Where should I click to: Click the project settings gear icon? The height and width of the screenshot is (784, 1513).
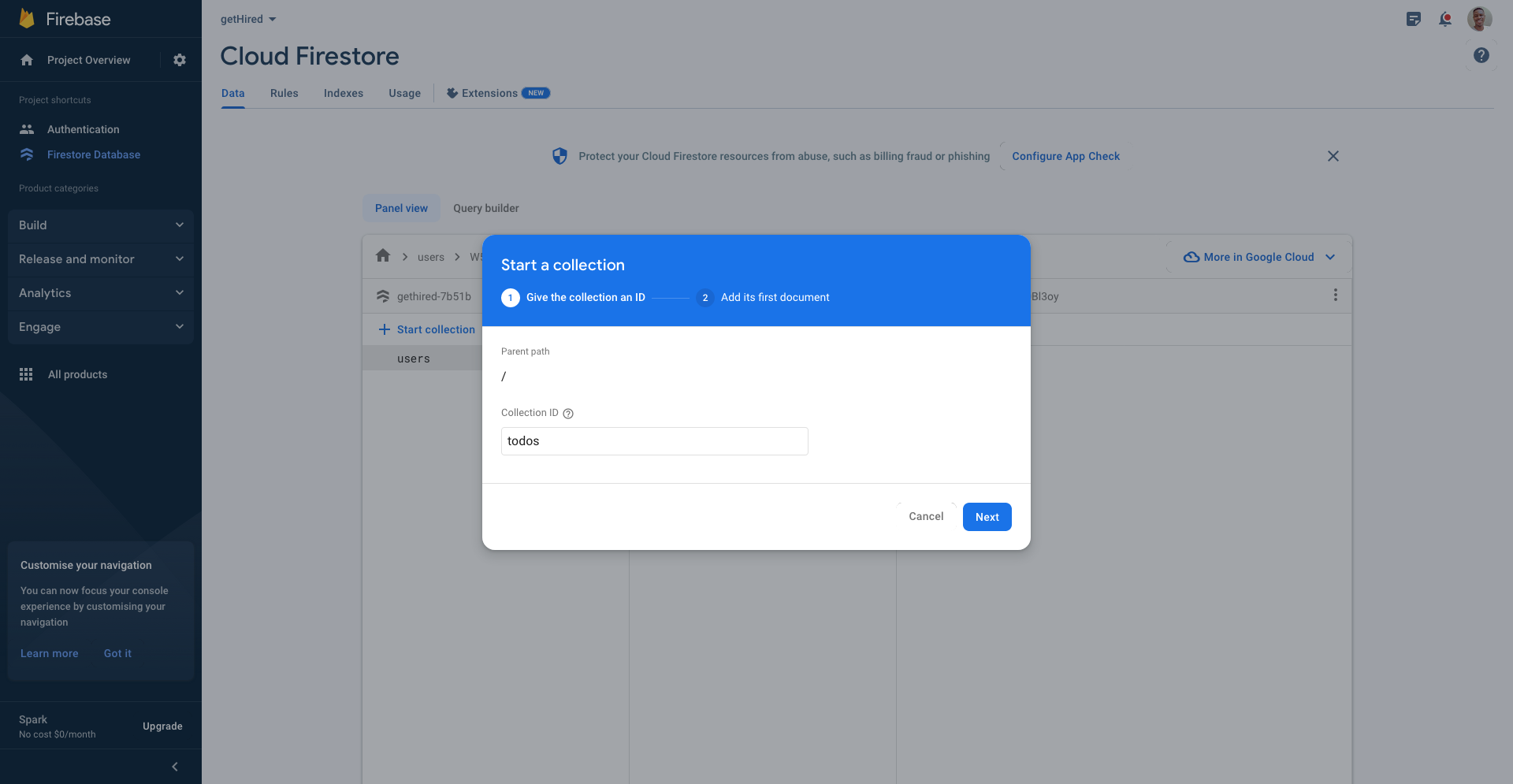tap(180, 60)
